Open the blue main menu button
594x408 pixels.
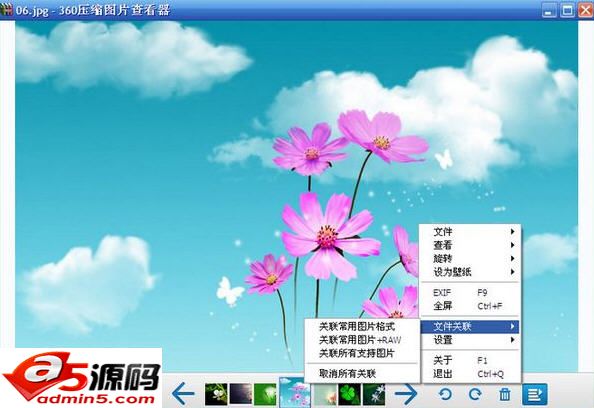(535, 394)
